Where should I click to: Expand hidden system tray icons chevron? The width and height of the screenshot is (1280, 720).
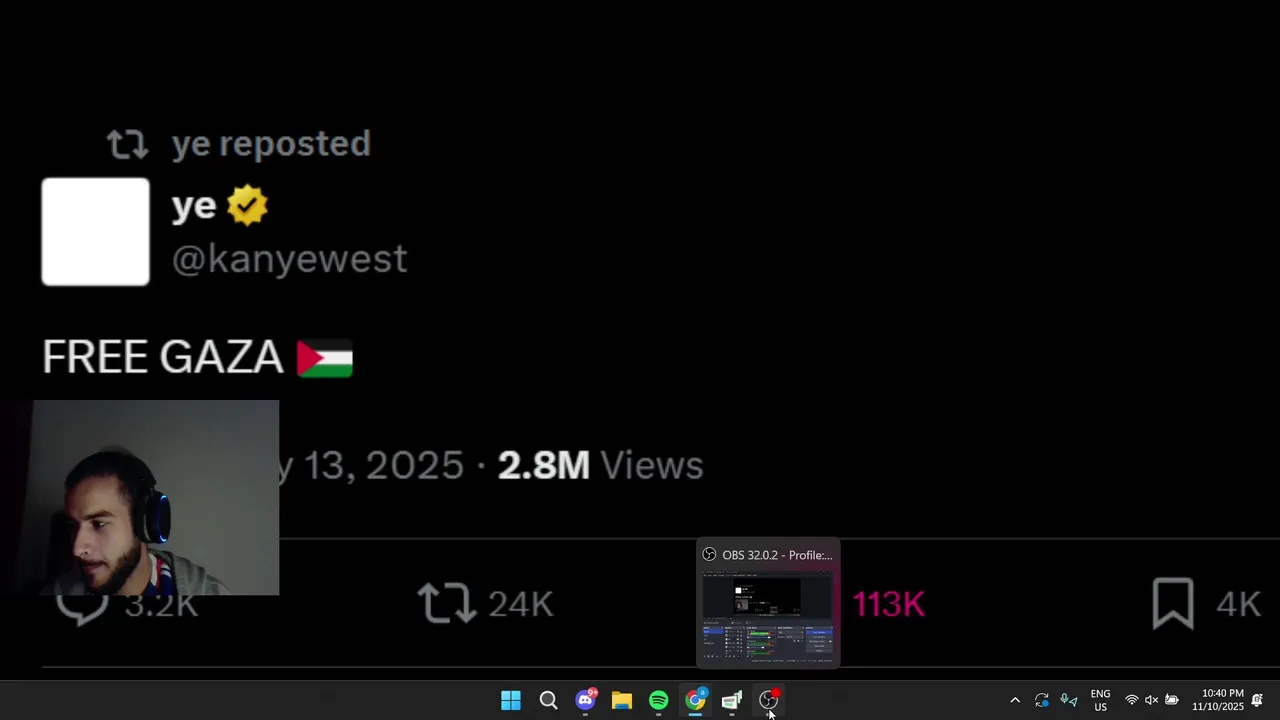(x=1015, y=700)
